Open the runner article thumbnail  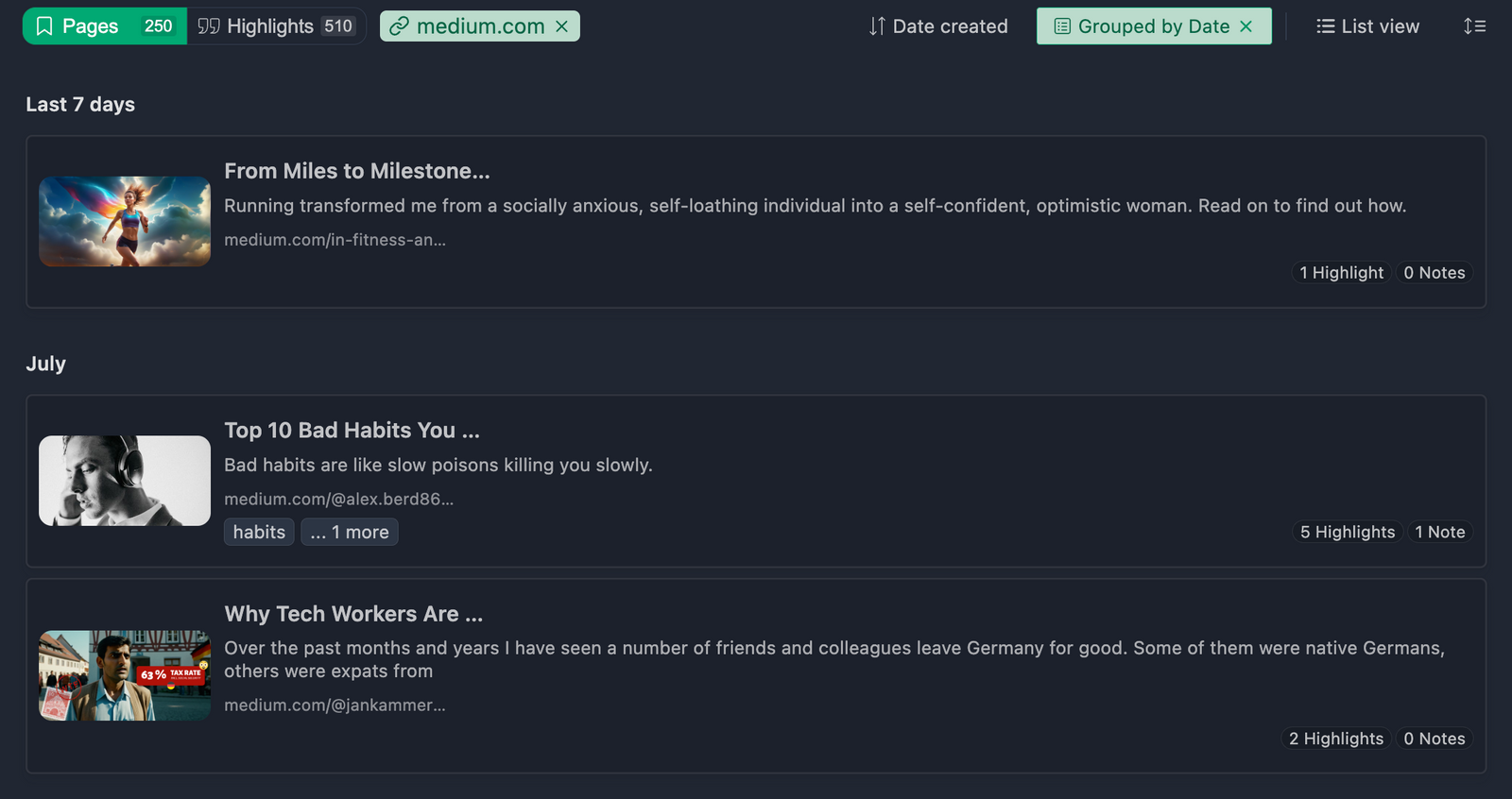(x=125, y=221)
